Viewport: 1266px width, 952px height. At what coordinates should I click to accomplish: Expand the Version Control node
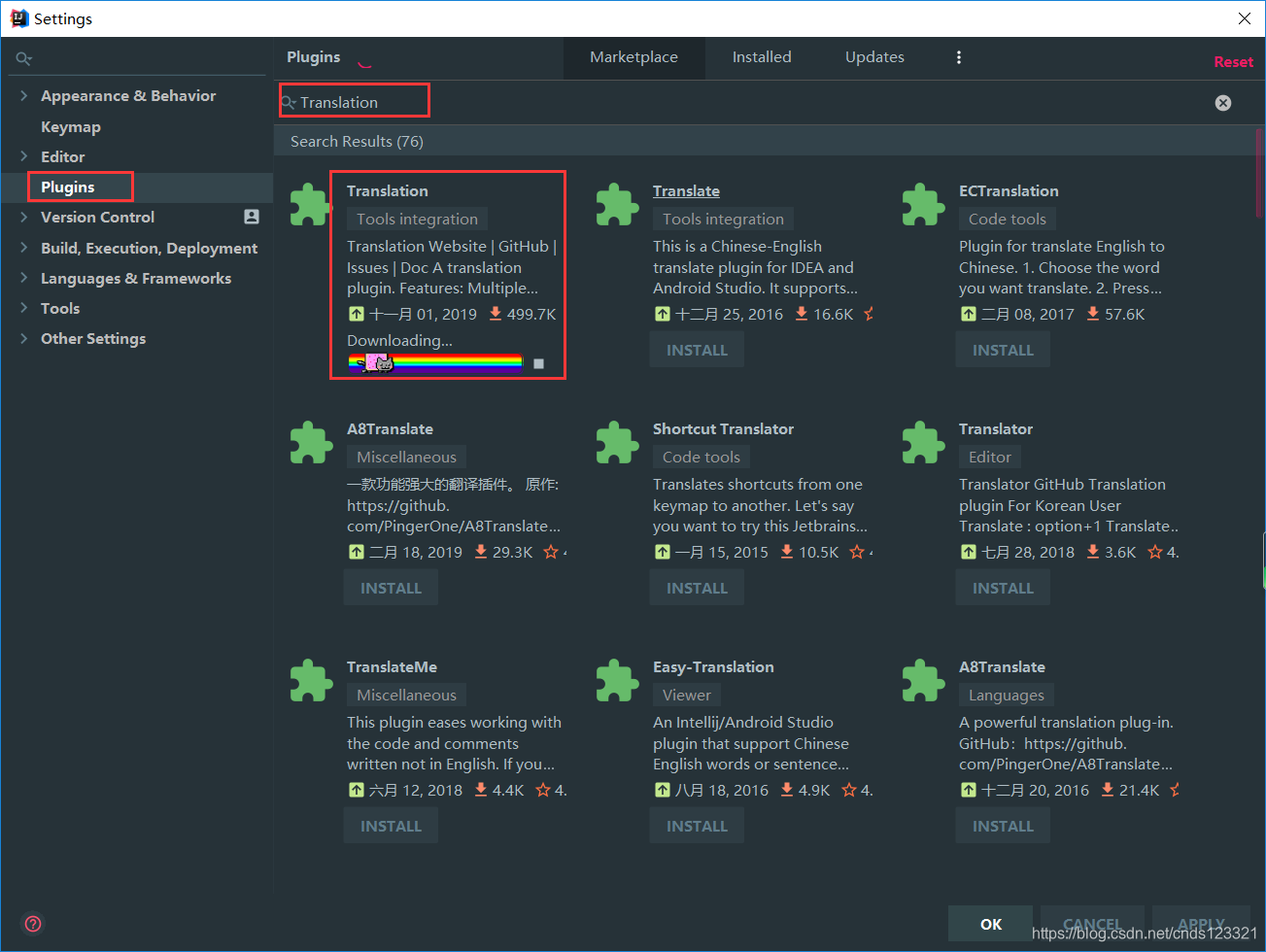(23, 217)
